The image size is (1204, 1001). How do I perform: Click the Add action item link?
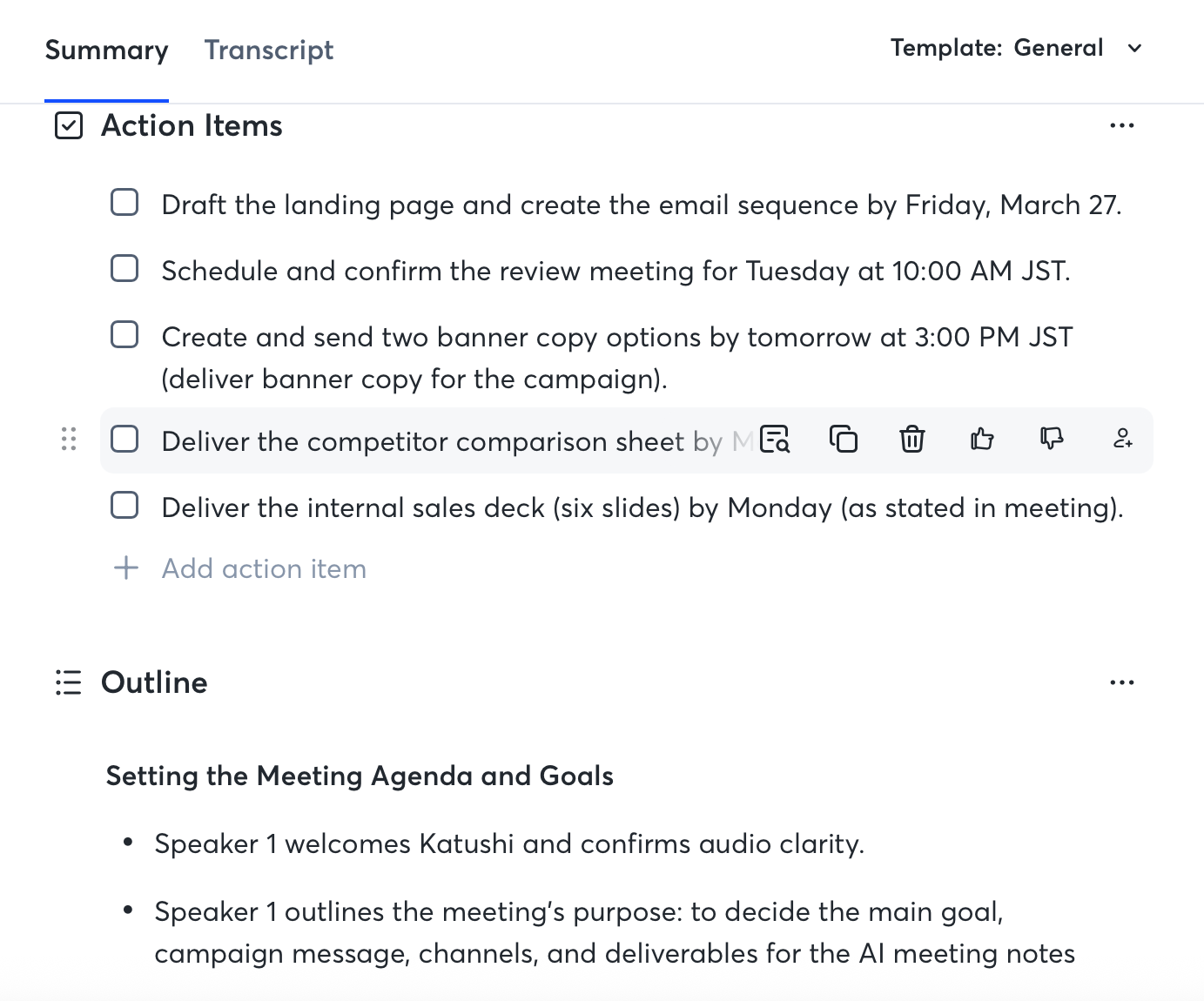(264, 569)
